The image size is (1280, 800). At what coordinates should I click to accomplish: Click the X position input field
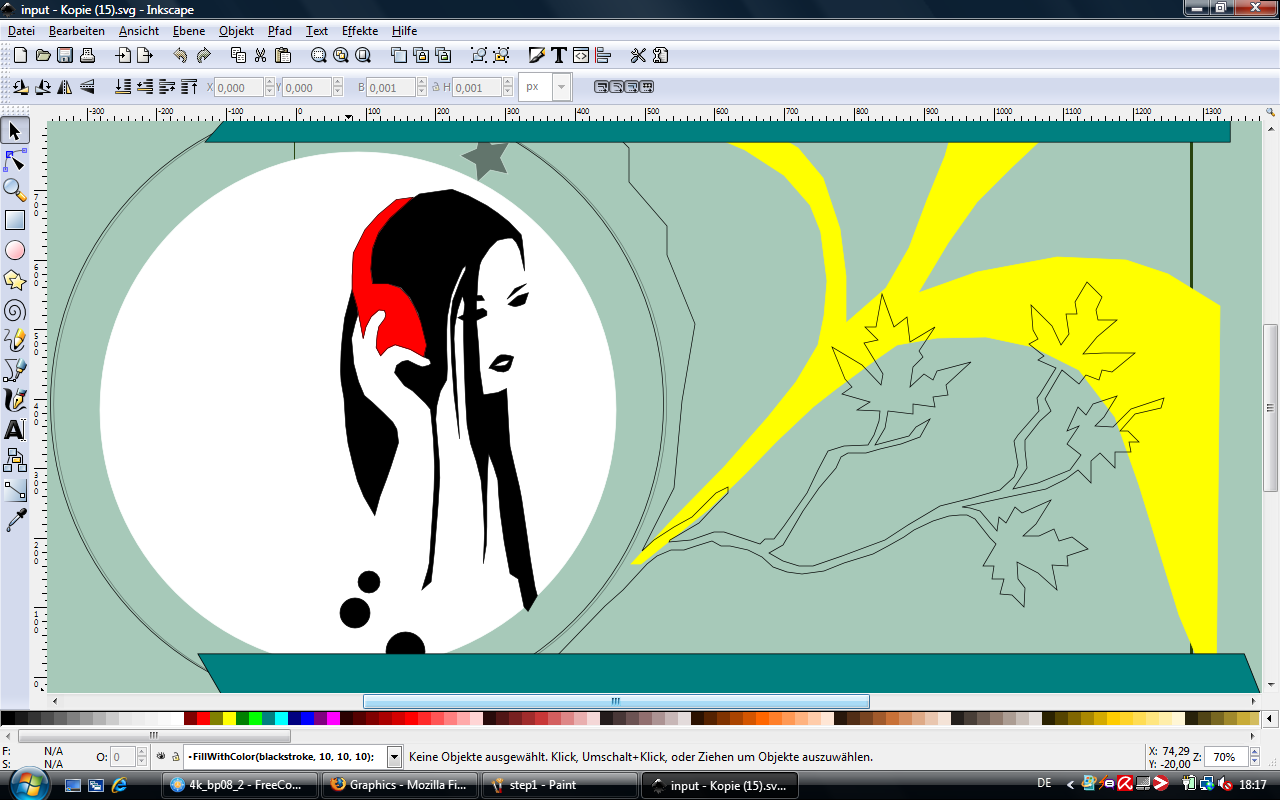click(238, 87)
